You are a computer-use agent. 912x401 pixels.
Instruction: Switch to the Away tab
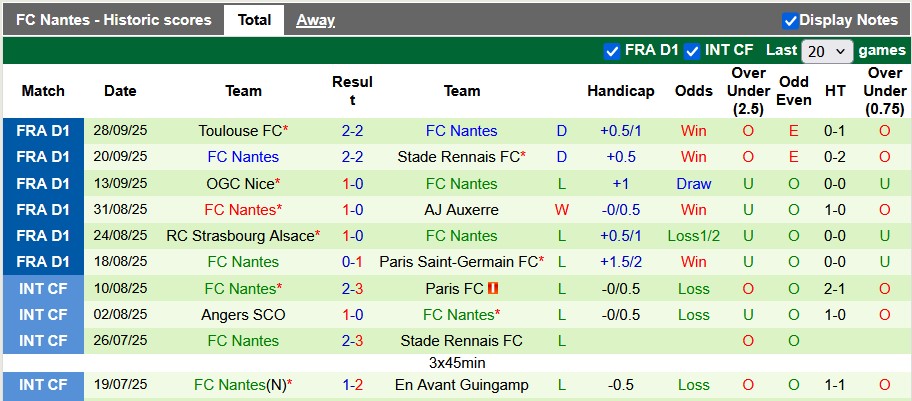coord(316,20)
